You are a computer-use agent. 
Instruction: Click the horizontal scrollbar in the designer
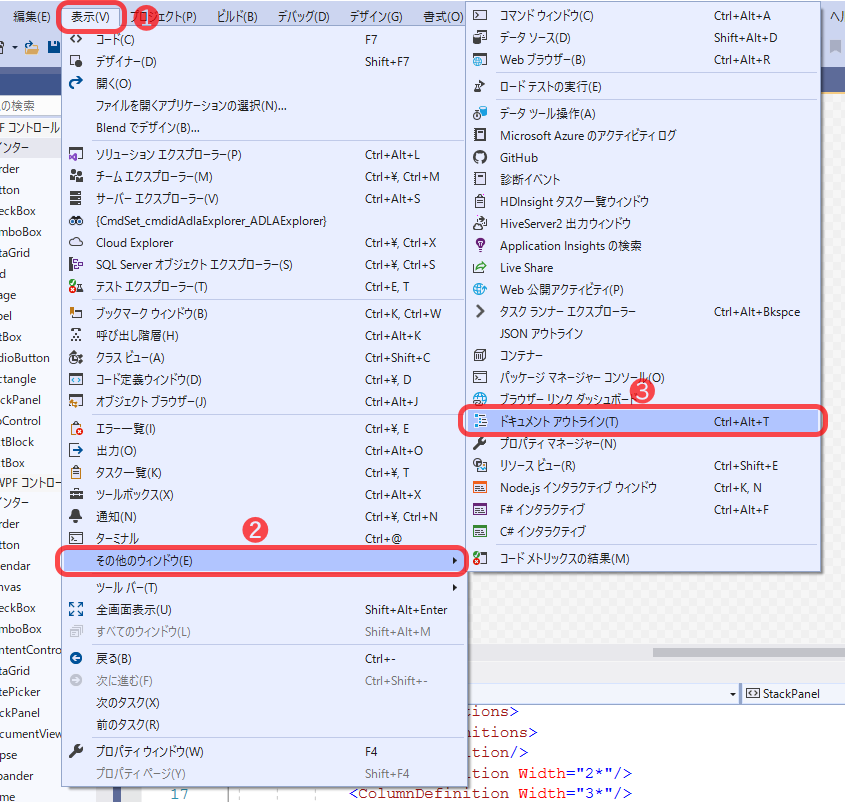pyautogui.click(x=749, y=652)
